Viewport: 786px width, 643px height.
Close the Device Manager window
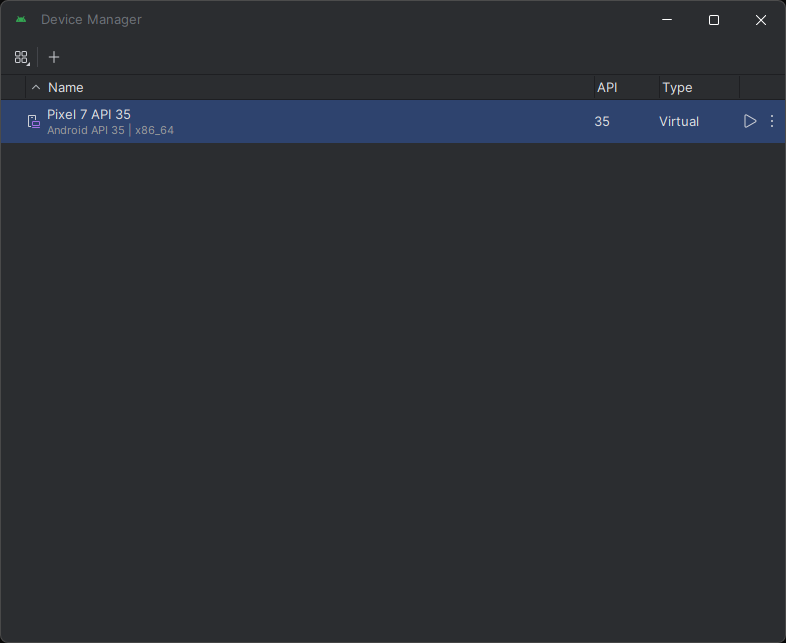[761, 20]
